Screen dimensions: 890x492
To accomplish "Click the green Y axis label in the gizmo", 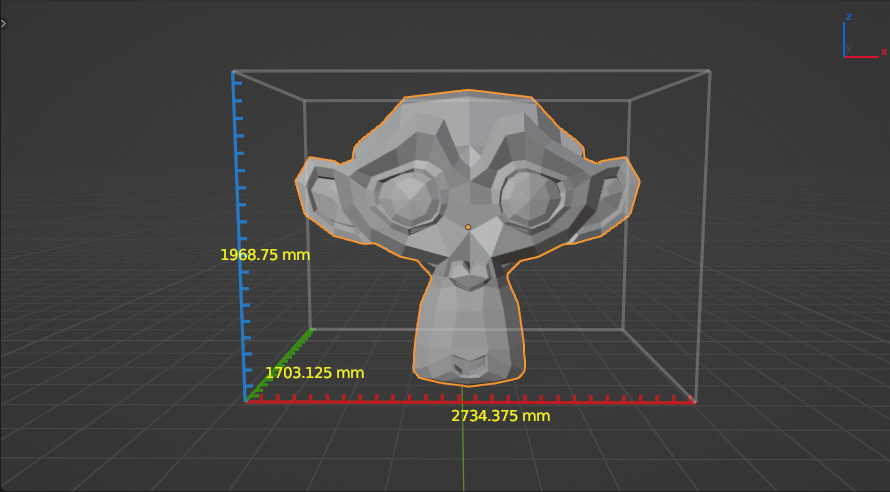I will tap(849, 48).
